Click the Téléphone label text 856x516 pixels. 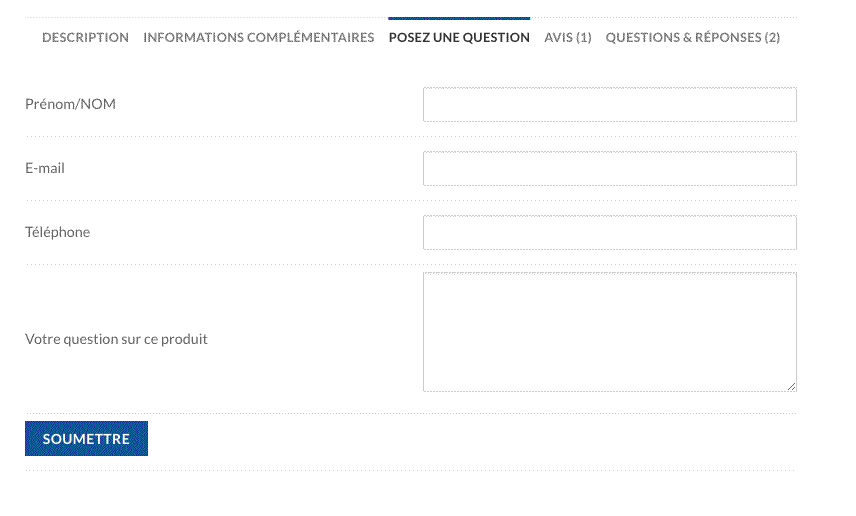tap(57, 232)
